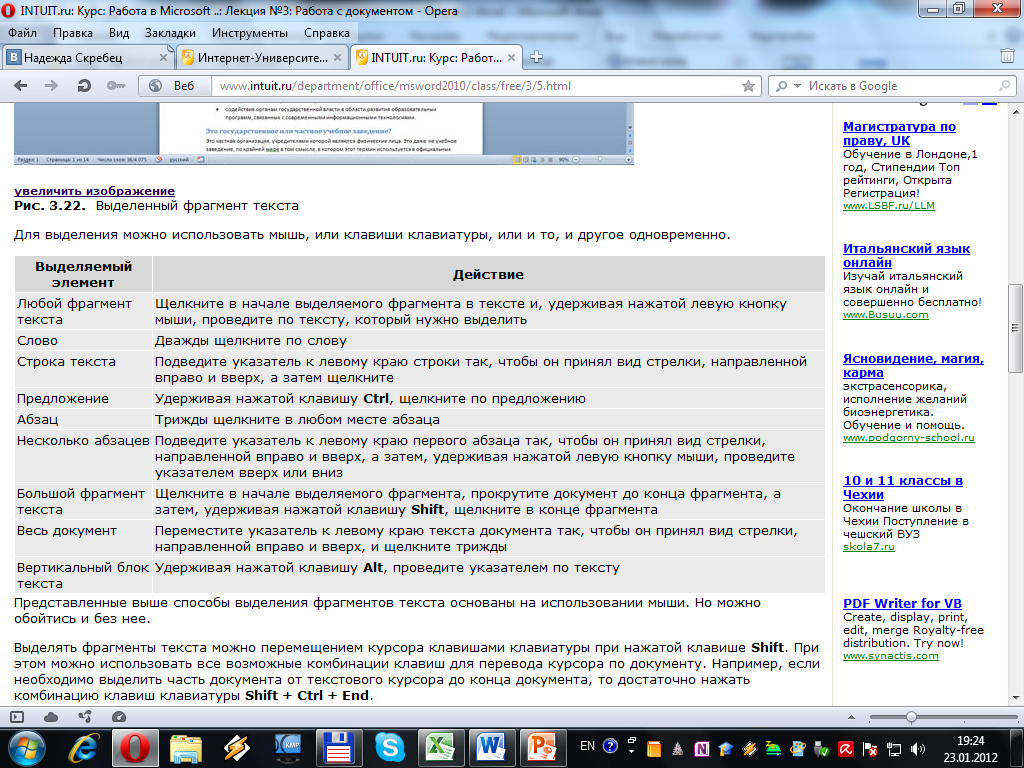
Task: Open the www.podgorny-school.ru link
Action: [908, 438]
